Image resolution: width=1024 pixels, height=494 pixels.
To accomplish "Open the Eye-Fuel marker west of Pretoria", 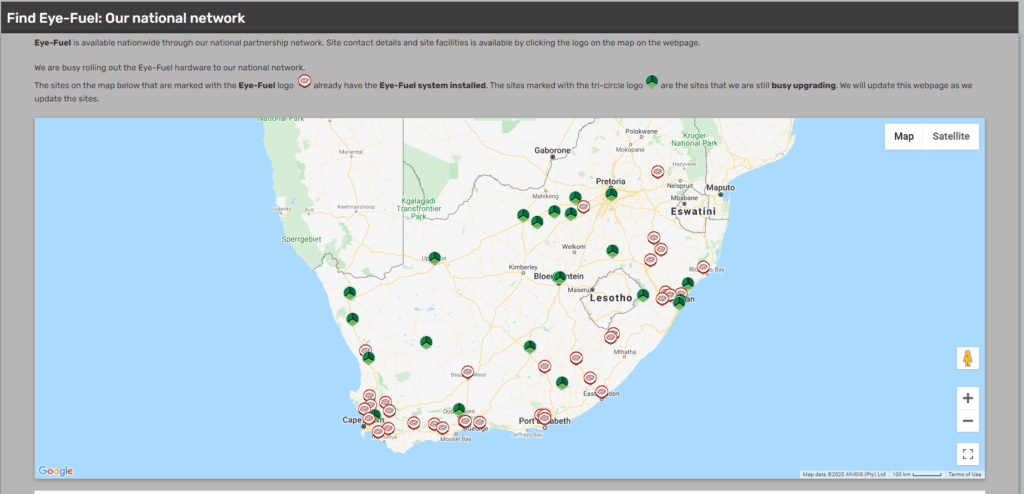I will 583,206.
